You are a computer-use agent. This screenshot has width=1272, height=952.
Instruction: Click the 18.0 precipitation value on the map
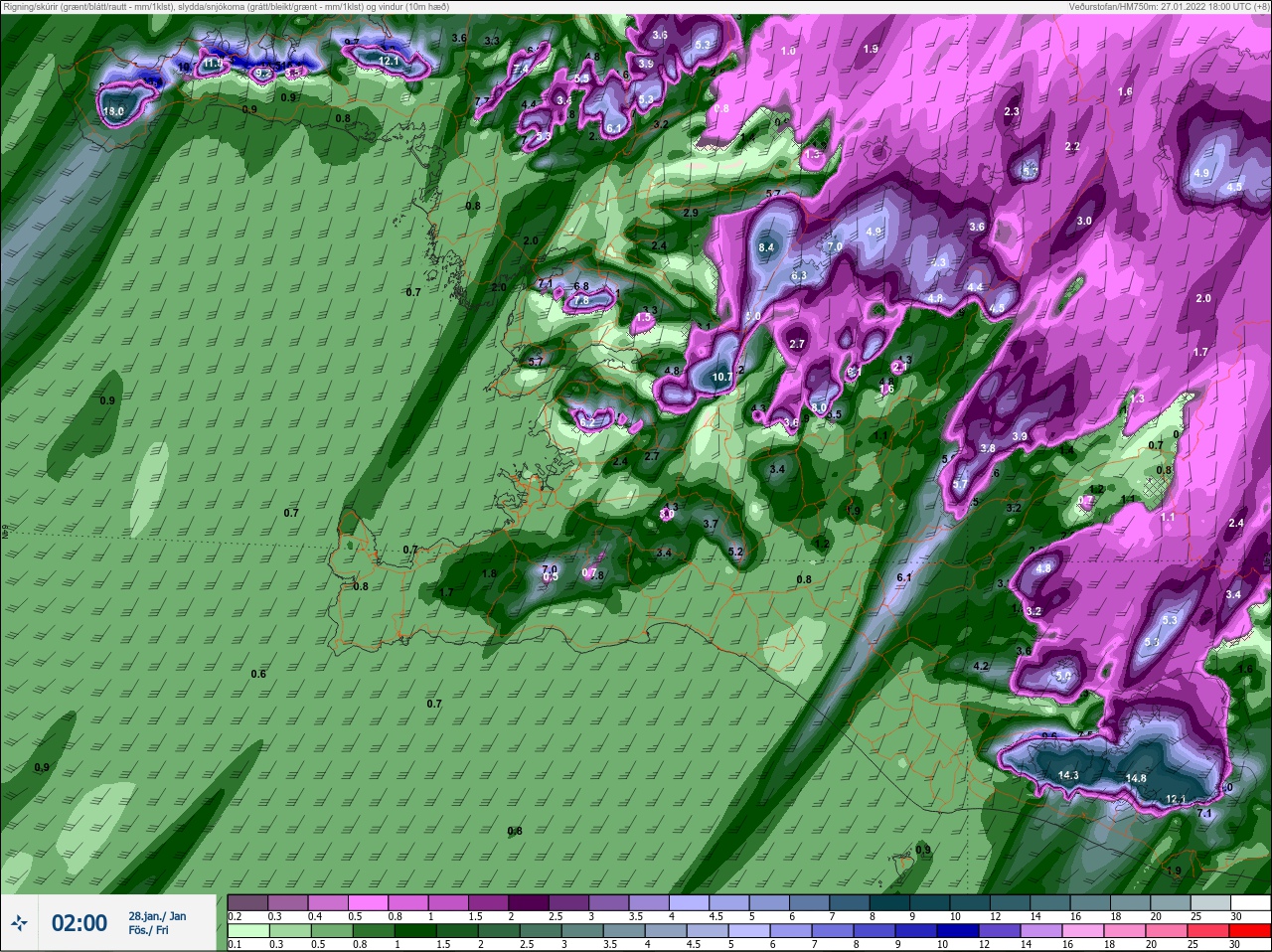(x=114, y=111)
